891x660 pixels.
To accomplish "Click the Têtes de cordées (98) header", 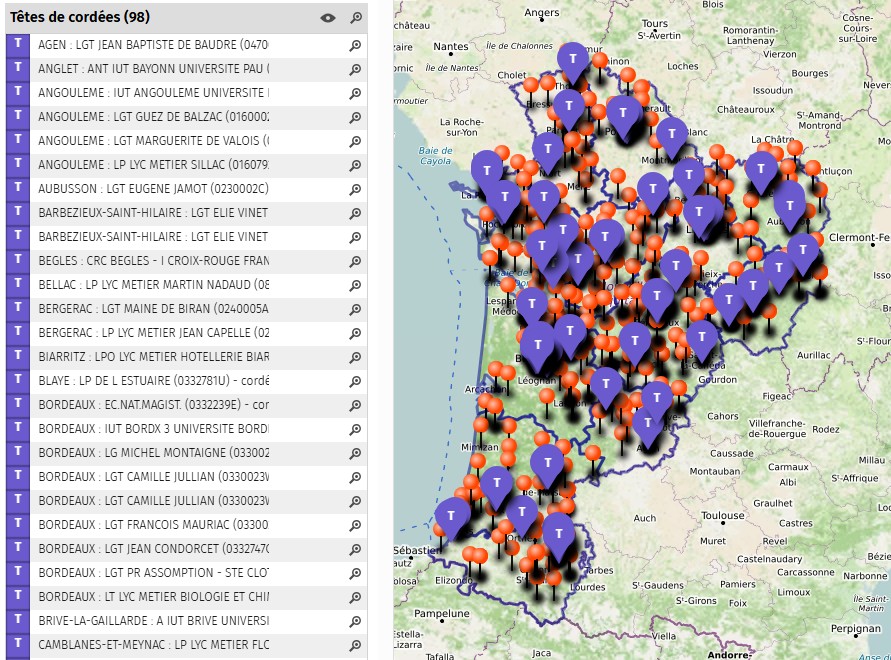I will click(x=80, y=17).
